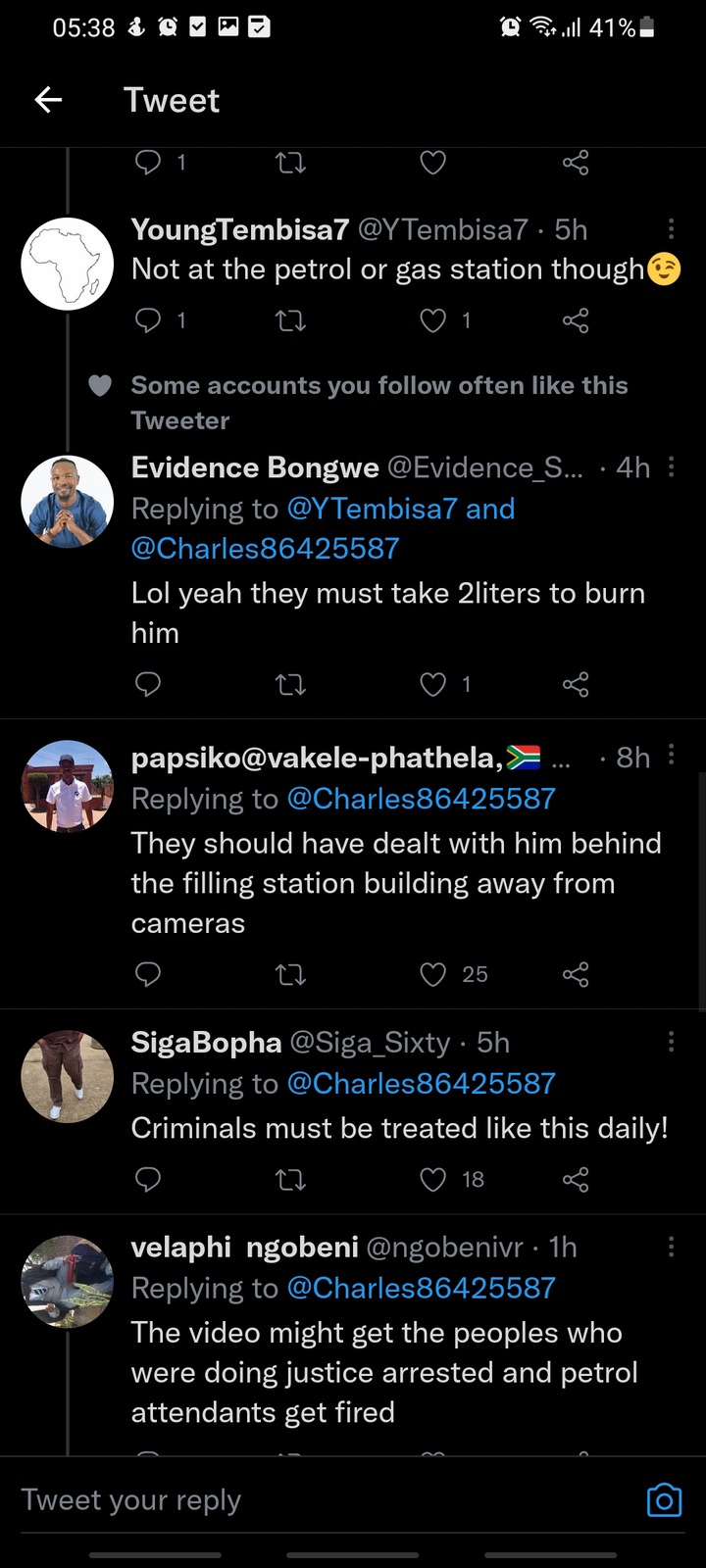
Task: Like SigaBopha's tweet with 18 likes
Action: point(433,1179)
